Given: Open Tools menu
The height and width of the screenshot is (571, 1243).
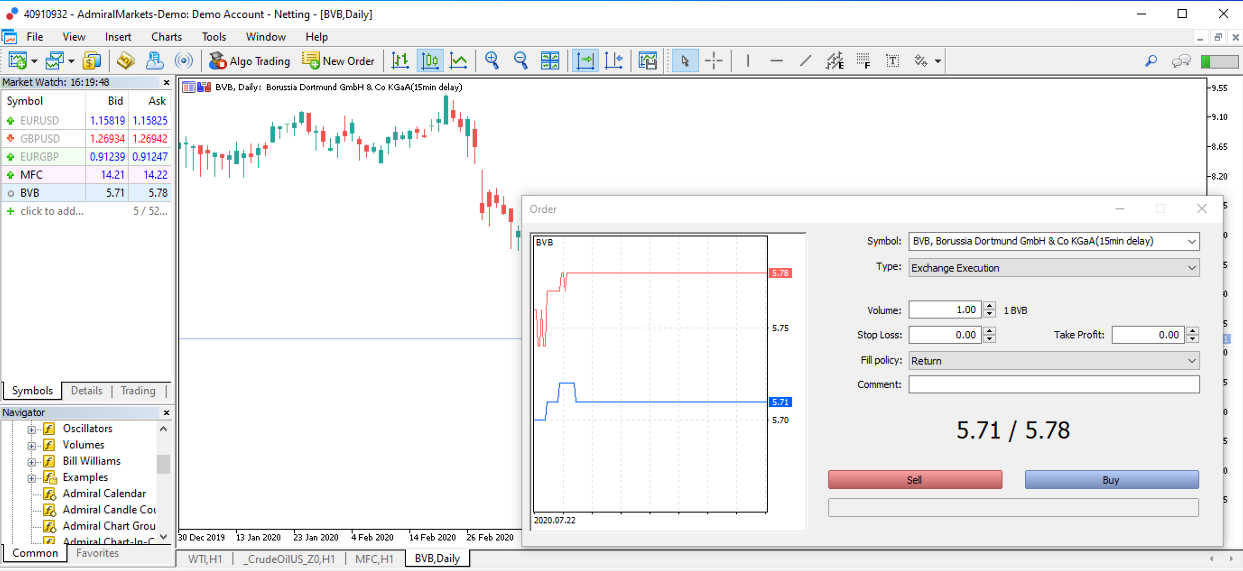Looking at the screenshot, I should point(214,37).
